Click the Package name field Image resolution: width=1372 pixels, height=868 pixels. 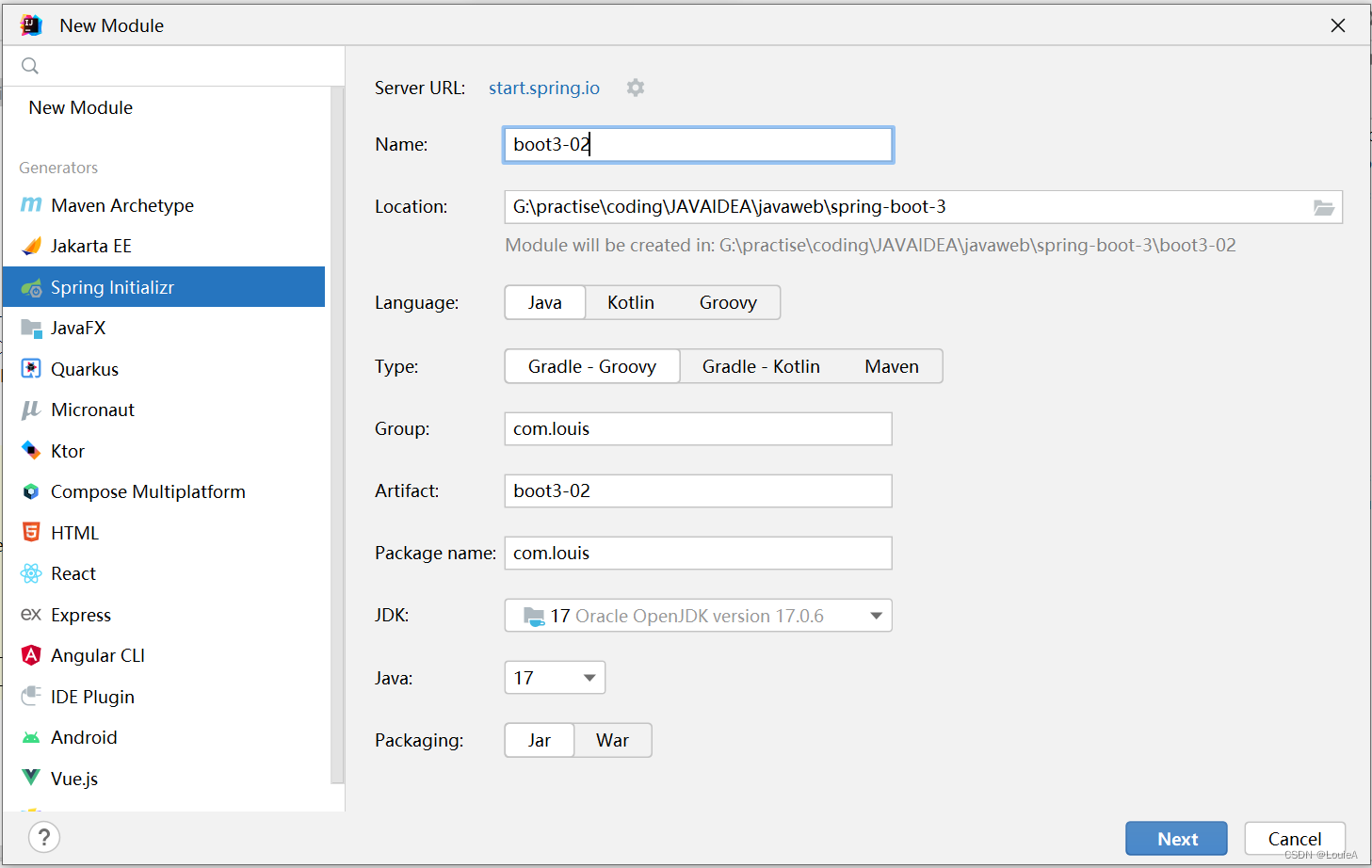point(699,553)
